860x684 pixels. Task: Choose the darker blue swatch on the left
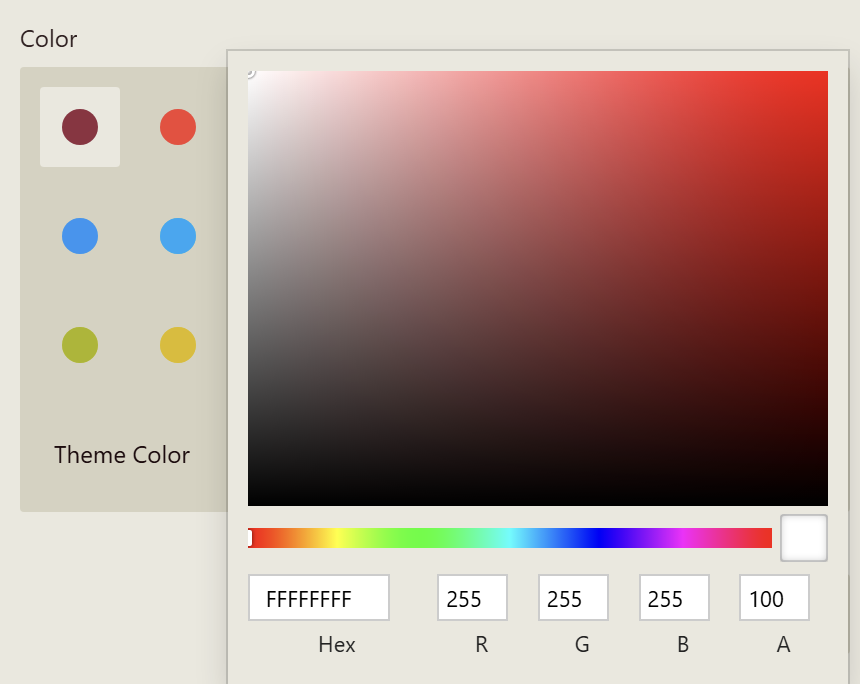click(80, 236)
